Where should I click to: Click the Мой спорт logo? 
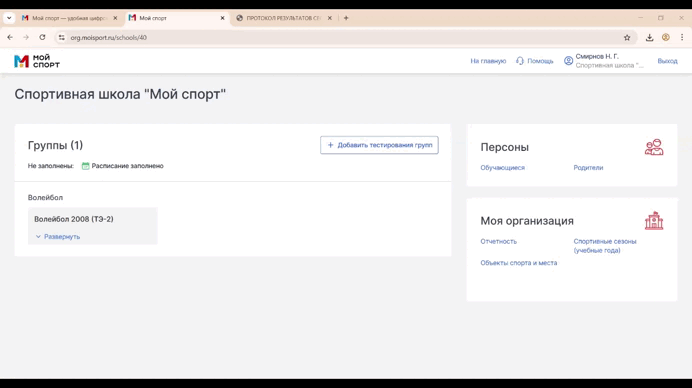[37, 61]
